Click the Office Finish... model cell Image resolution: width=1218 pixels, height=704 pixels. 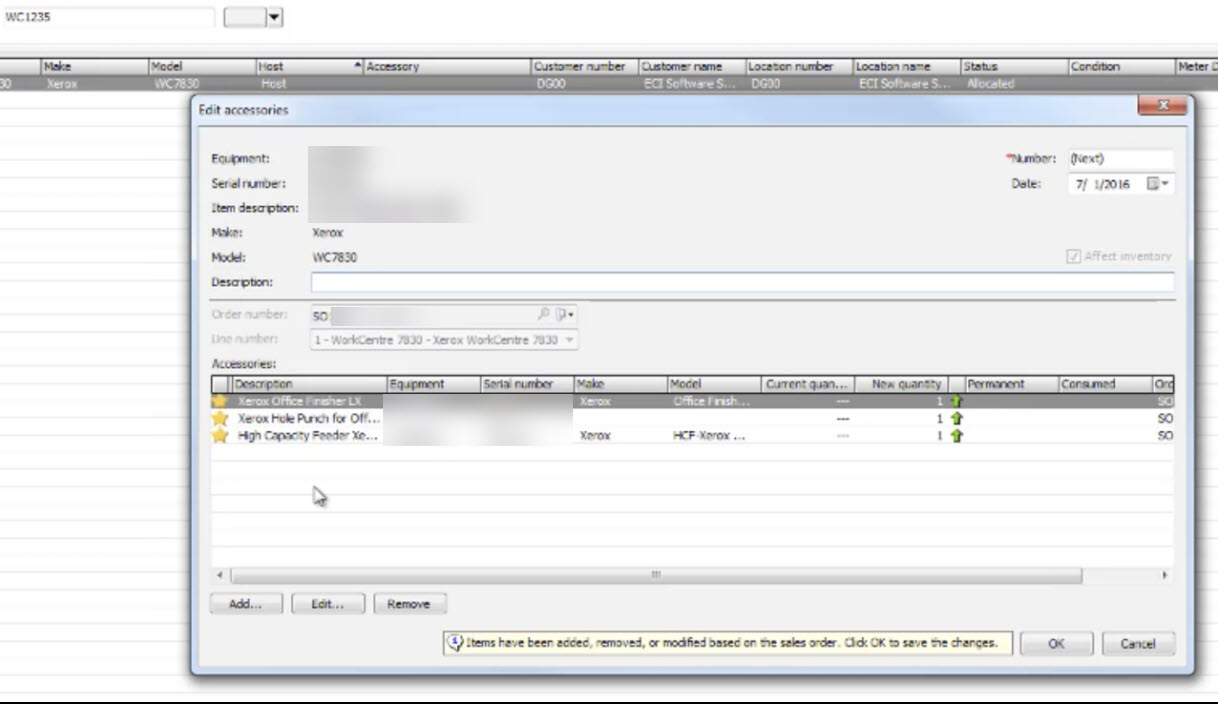pos(713,401)
